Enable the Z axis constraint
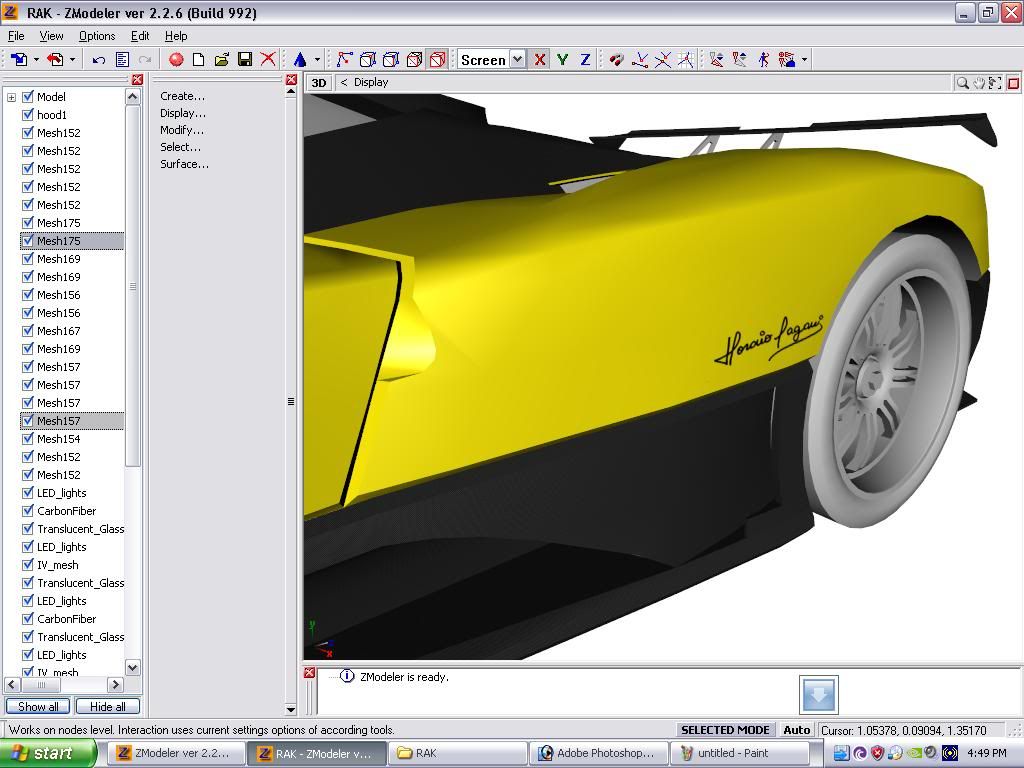 point(585,60)
